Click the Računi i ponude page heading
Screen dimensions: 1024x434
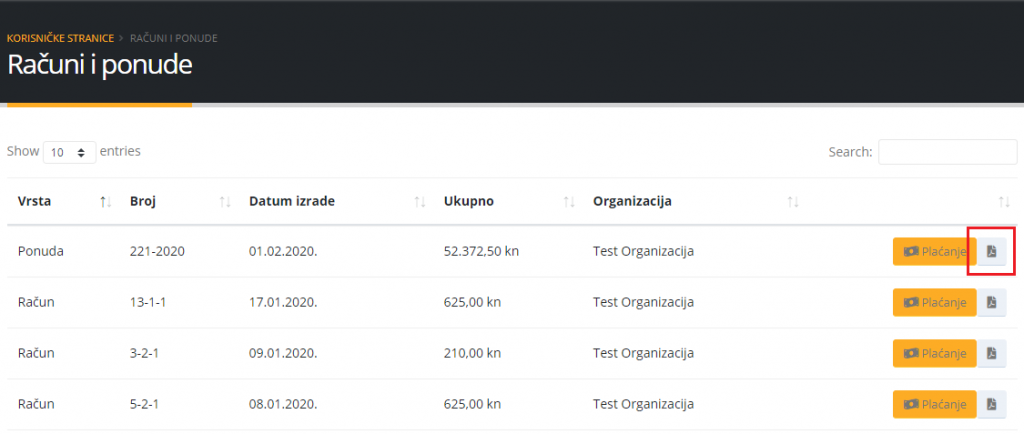(100, 65)
